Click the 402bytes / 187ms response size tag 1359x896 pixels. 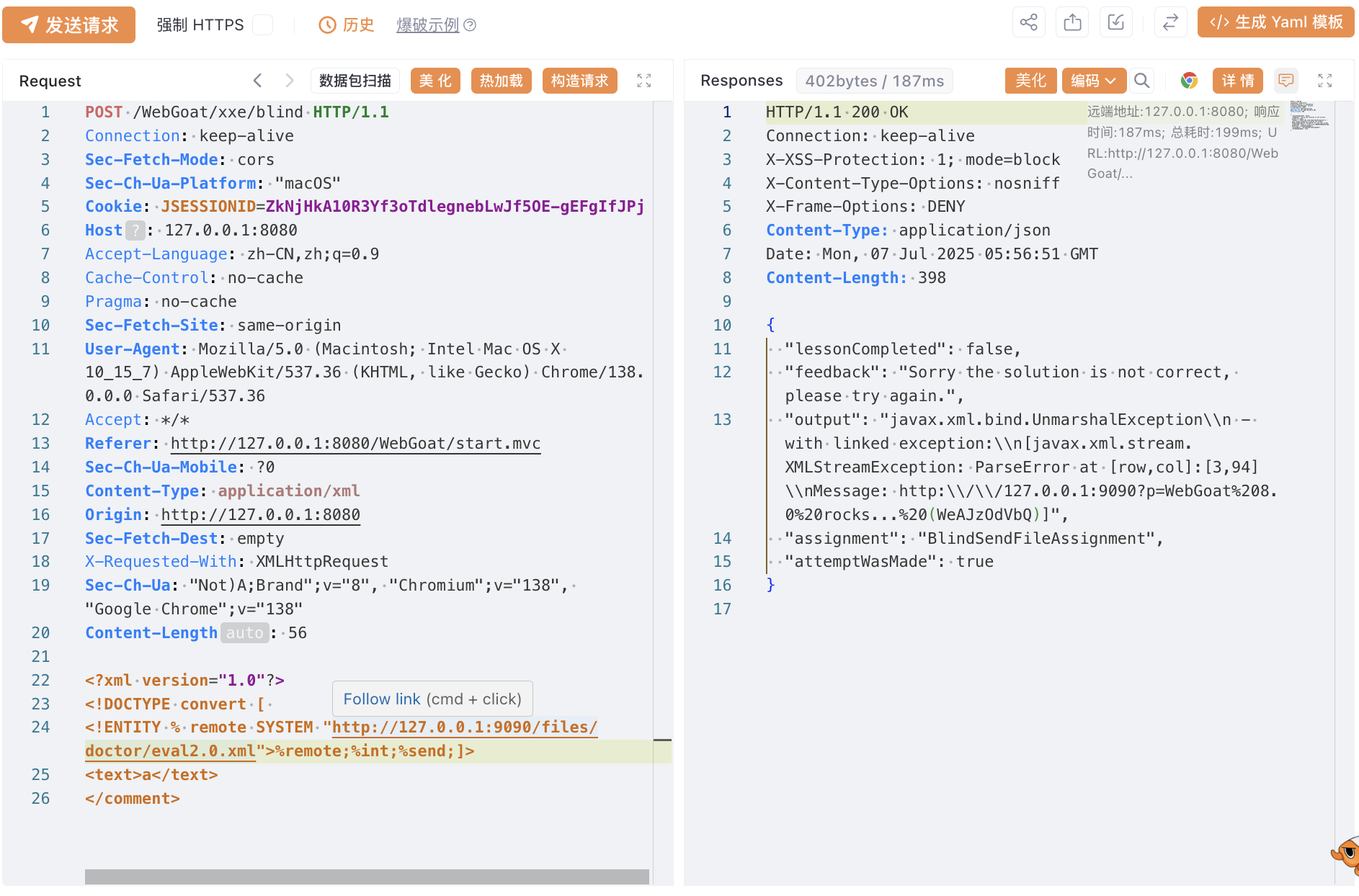(875, 81)
